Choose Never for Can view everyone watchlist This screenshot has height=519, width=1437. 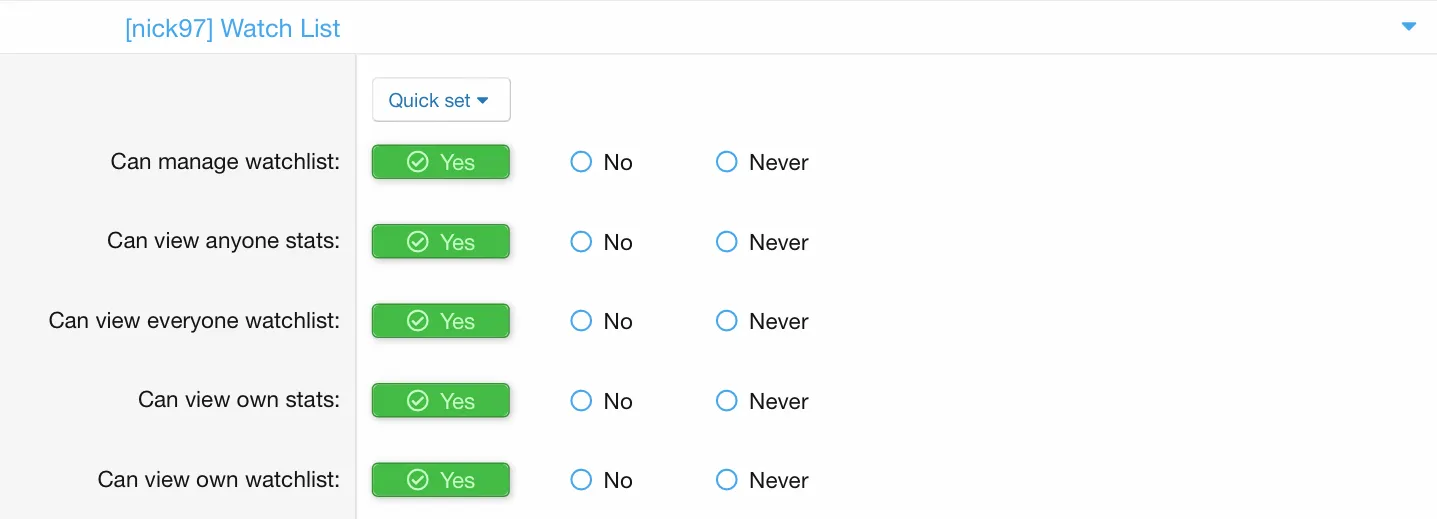coord(727,321)
